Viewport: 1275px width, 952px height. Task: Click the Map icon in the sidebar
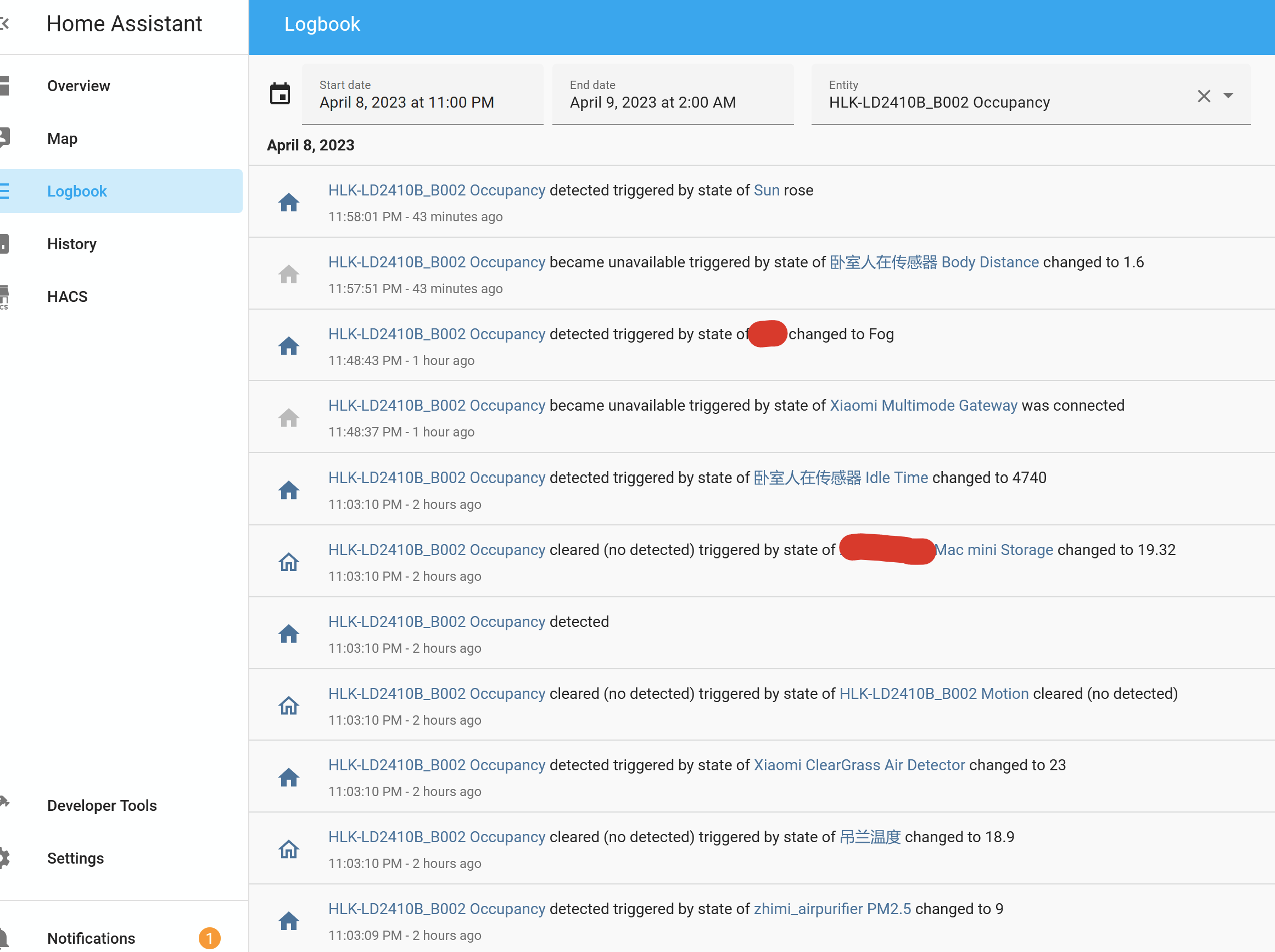pyautogui.click(x=4, y=138)
